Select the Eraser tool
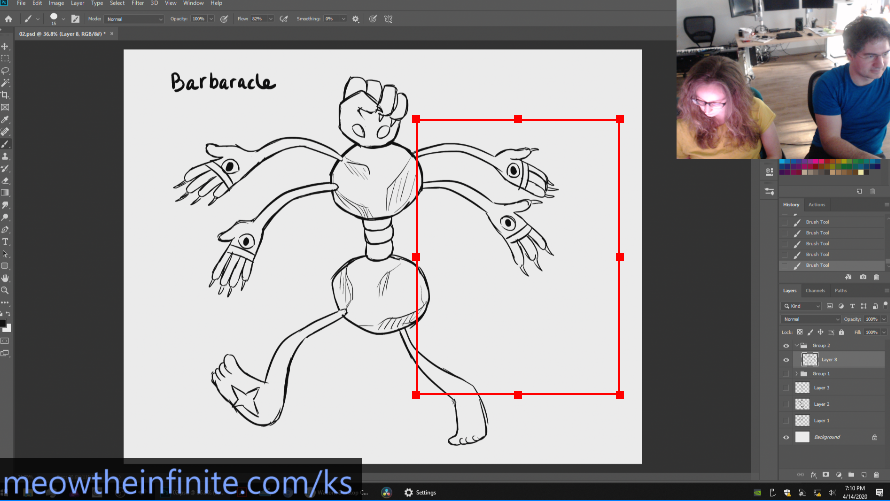The height and width of the screenshot is (501, 890). [x=5, y=180]
